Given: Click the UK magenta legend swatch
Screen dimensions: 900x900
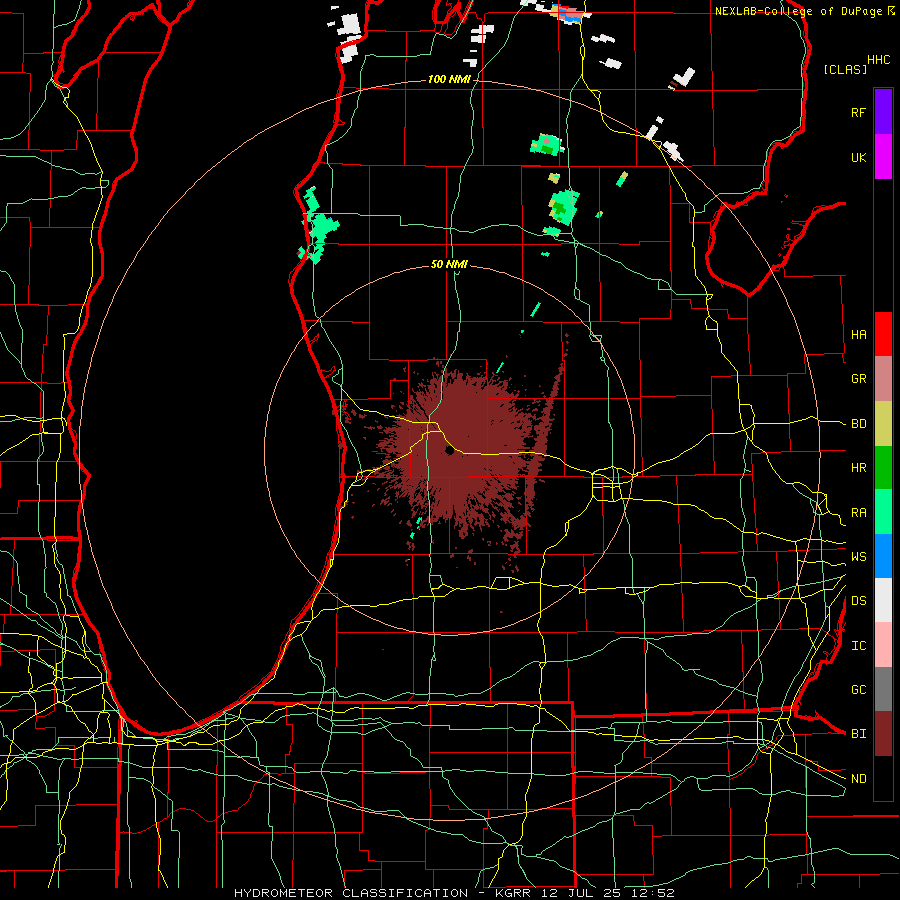Looking at the screenshot, I should 883,157.
